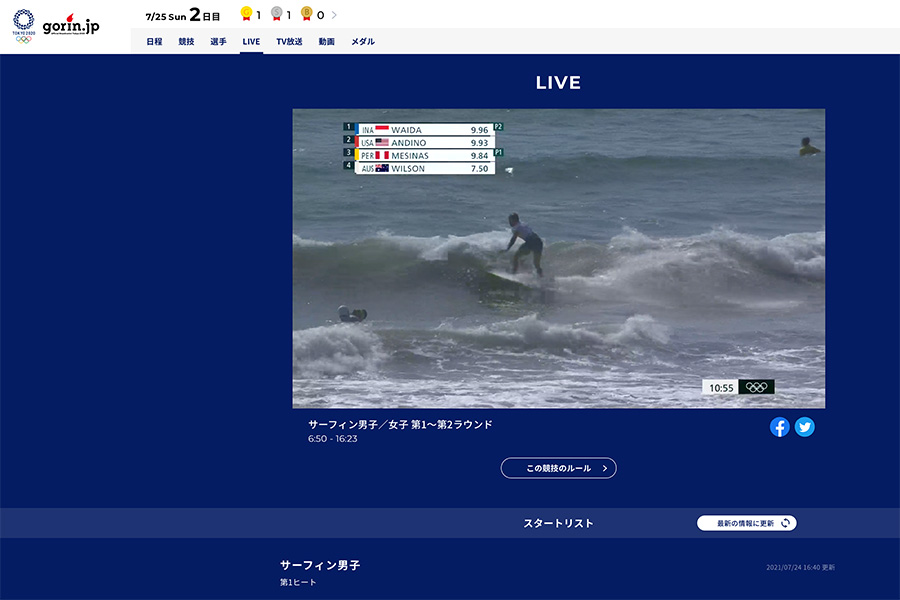The image size is (900, 600).
Task: Click the Tokyo 2020 Olympic emblem
Action: tap(24, 26)
